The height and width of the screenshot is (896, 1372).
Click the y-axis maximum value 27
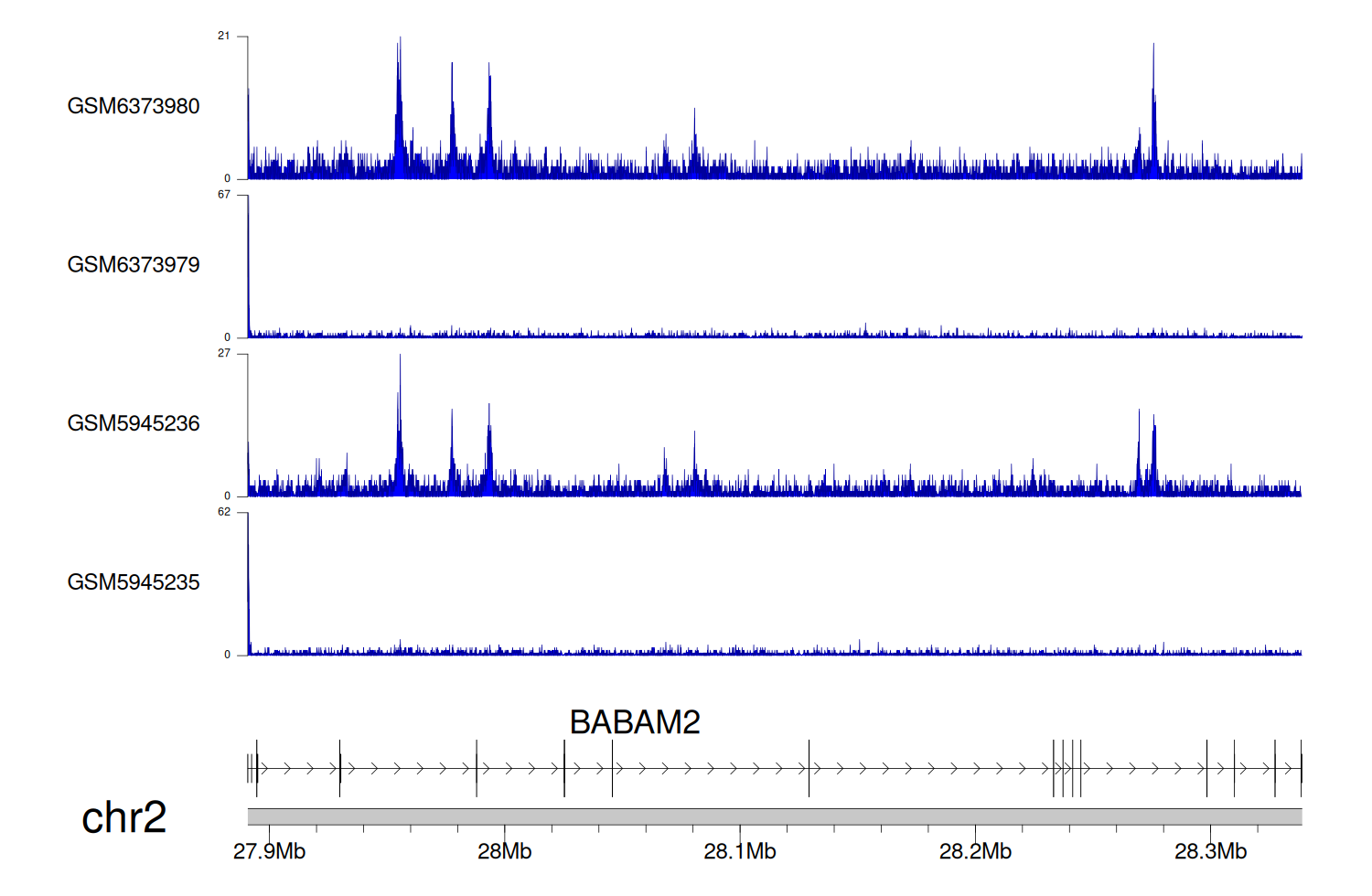pyautogui.click(x=224, y=353)
